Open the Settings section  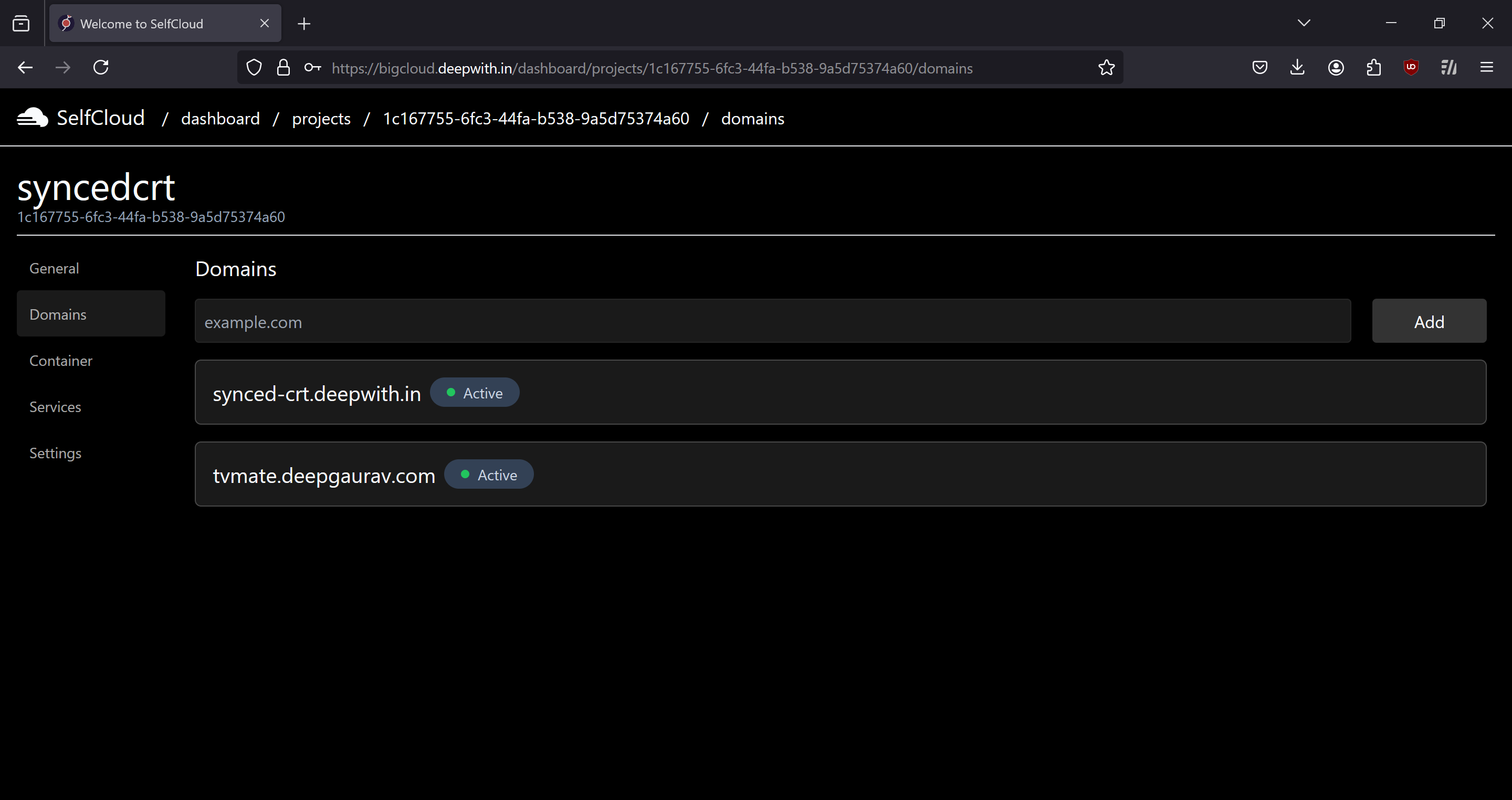[55, 452]
